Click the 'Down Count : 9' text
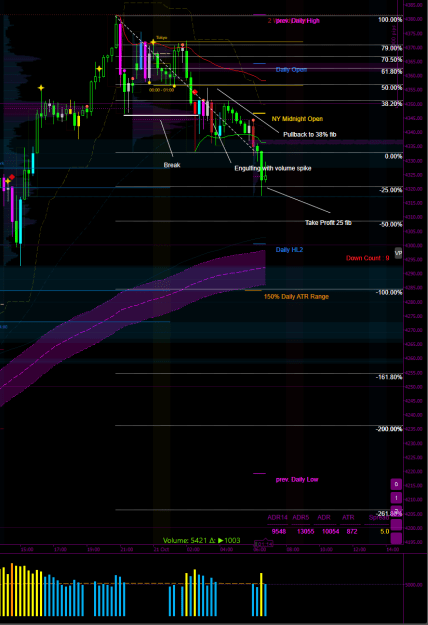Screen dimensions: 428x625 (367, 258)
